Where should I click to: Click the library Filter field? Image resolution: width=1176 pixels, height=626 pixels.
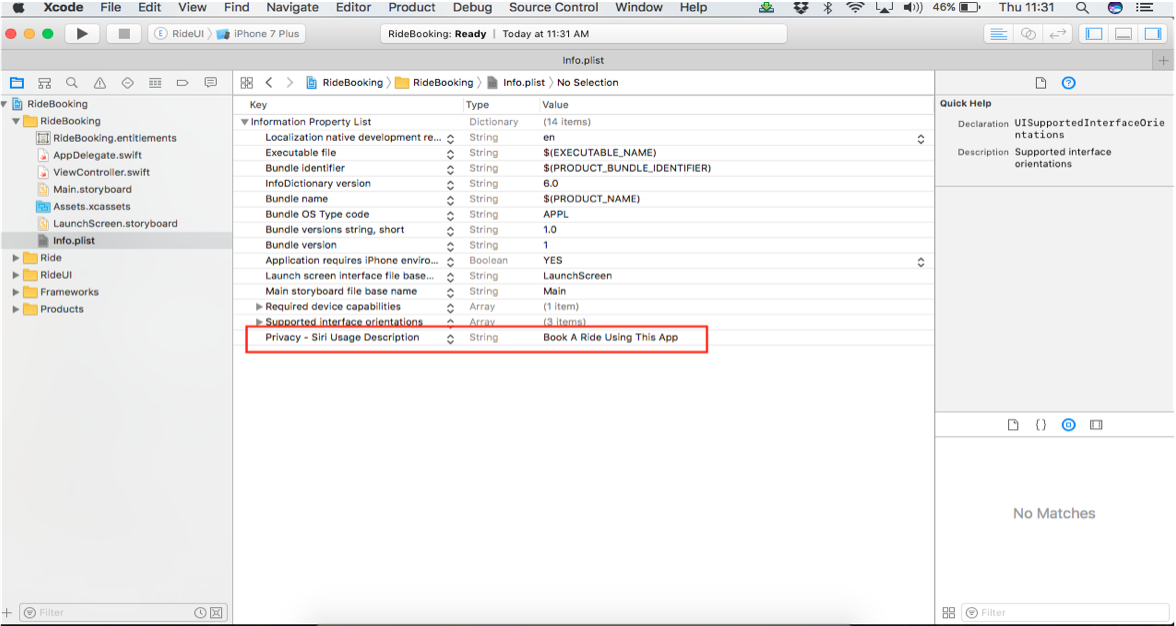point(1065,613)
